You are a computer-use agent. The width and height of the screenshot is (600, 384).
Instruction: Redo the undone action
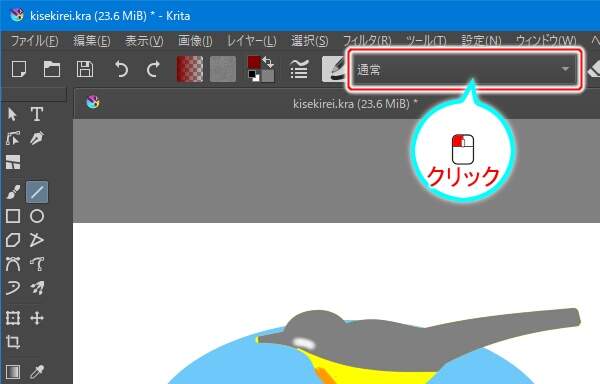tap(153, 69)
